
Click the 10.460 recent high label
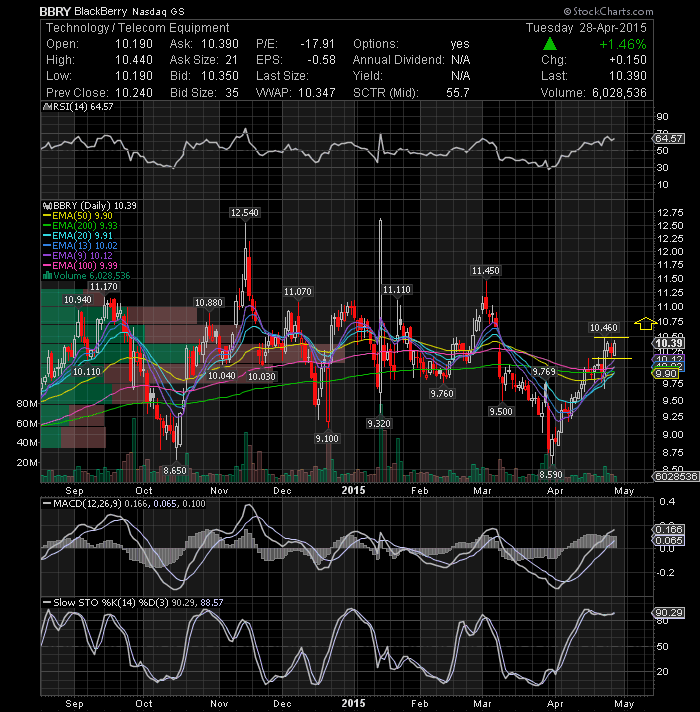603,327
